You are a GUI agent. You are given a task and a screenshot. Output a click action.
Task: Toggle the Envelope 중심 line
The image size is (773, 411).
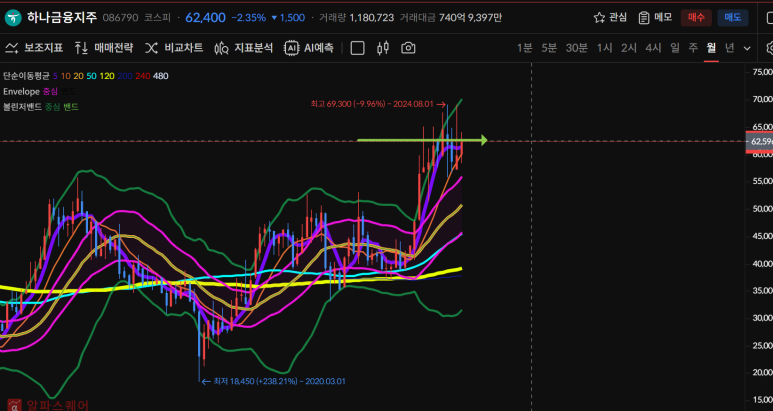pos(50,91)
